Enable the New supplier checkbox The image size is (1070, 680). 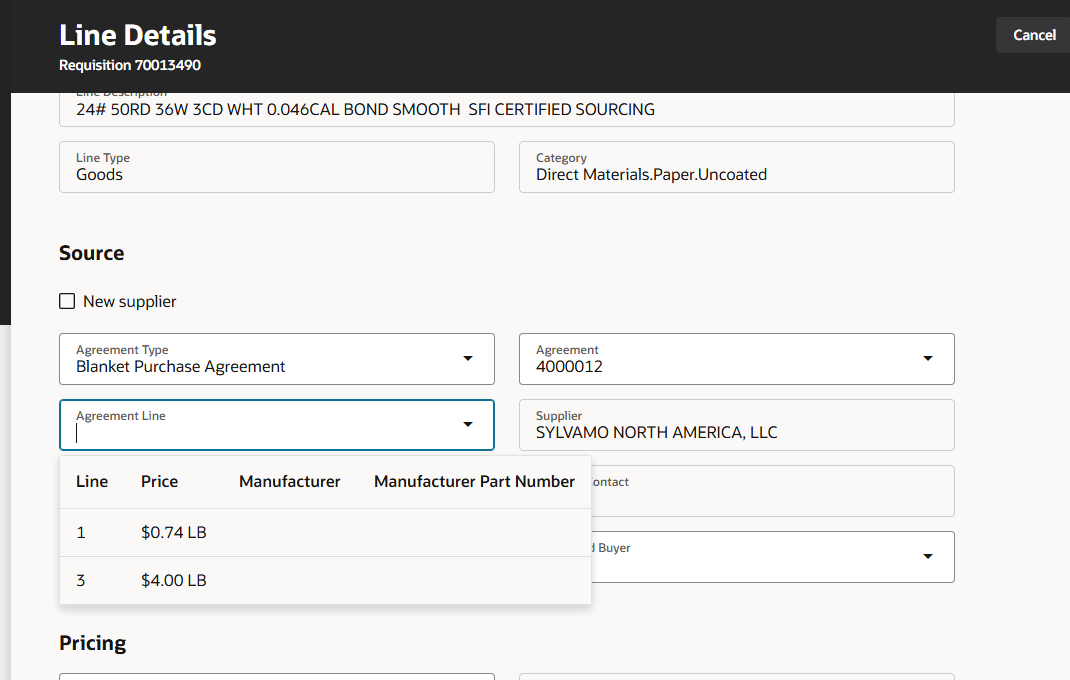point(67,301)
